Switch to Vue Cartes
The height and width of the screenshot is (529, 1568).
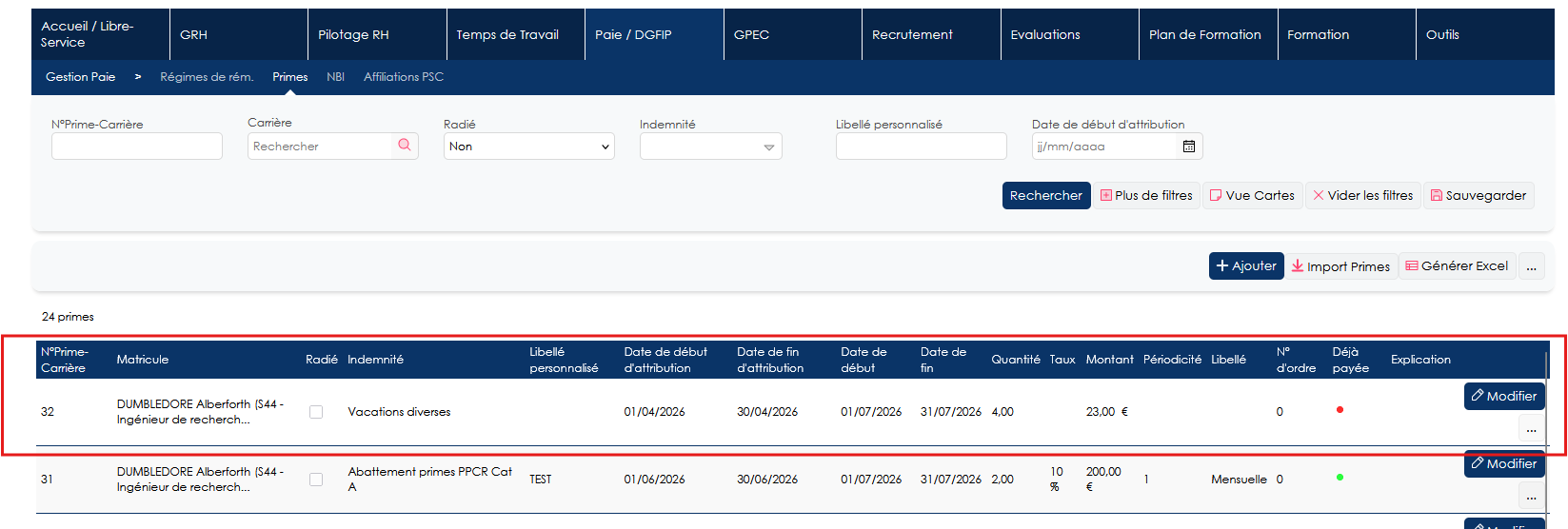pos(1252,195)
